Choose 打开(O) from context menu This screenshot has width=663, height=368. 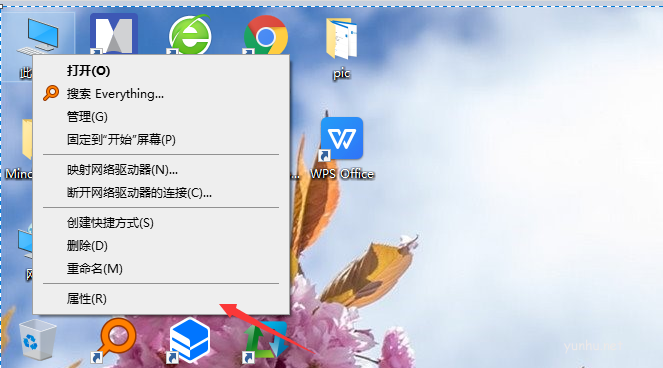161,70
